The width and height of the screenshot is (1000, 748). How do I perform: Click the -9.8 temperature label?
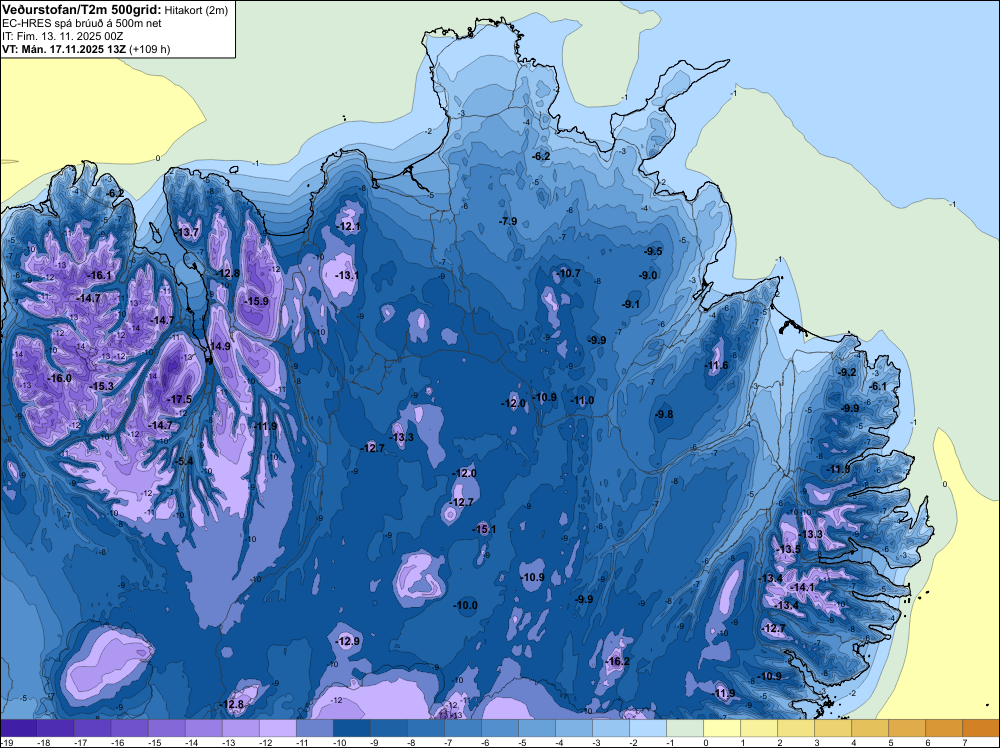pyautogui.click(x=664, y=414)
